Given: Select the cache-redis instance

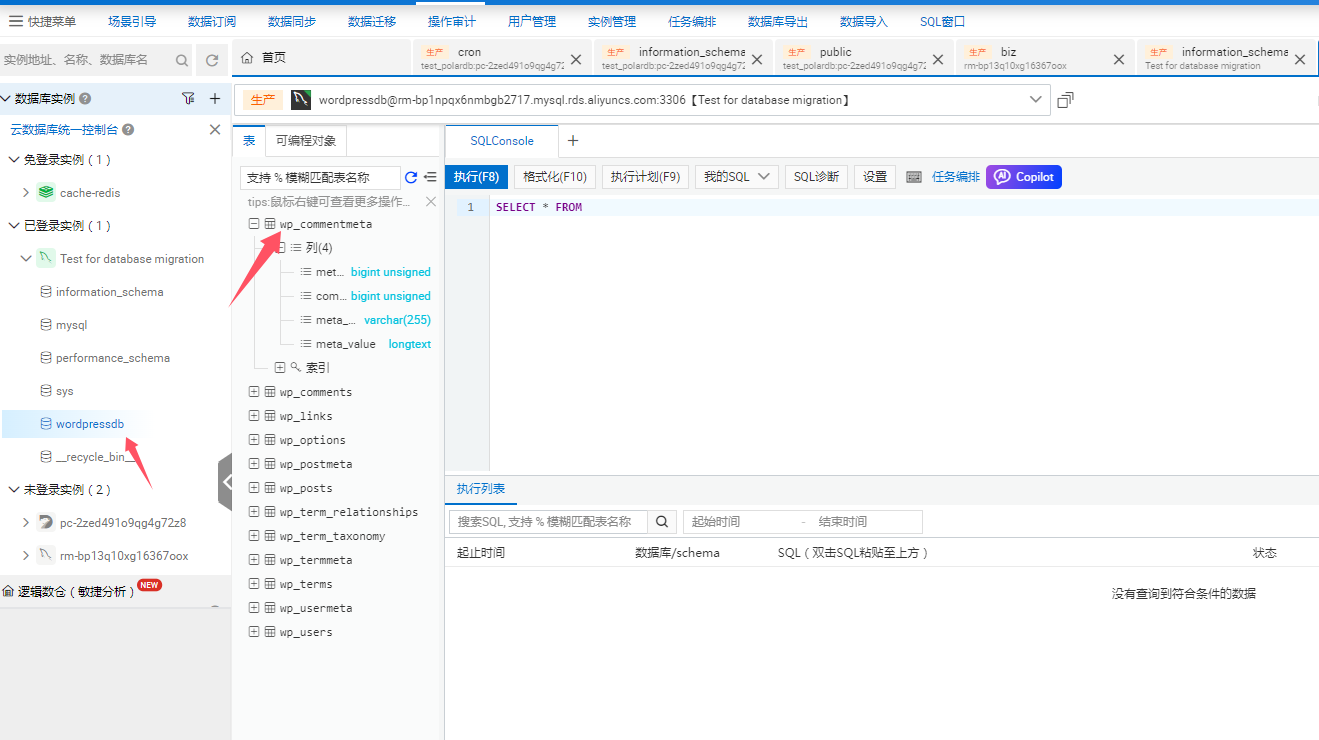Looking at the screenshot, I should point(89,193).
